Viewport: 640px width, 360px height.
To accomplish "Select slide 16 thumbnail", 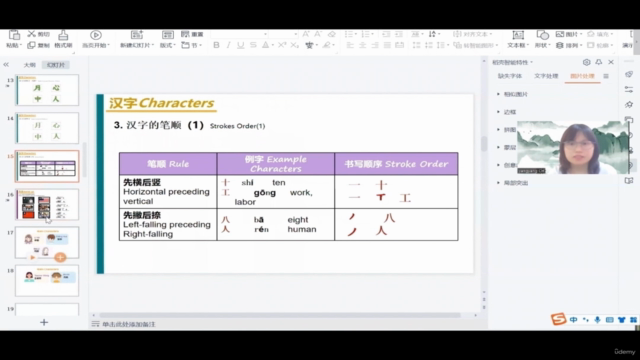I will [47, 204].
